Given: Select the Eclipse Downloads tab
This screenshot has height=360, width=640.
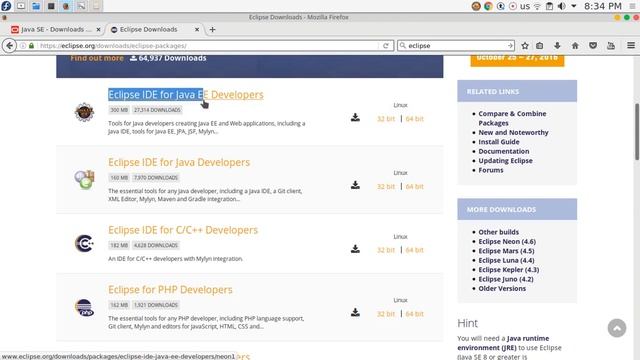Looking at the screenshot, I should click(x=149, y=29).
